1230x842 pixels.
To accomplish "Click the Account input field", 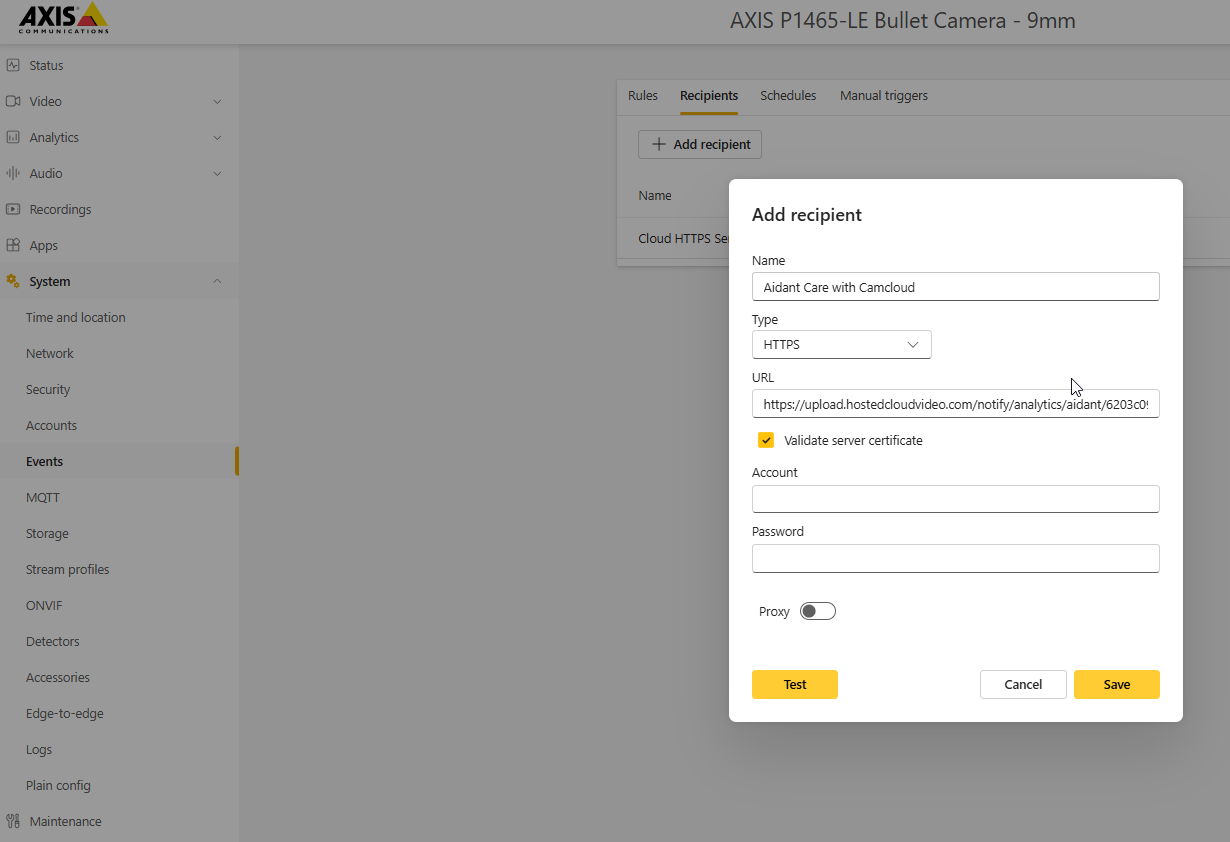I will pyautogui.click(x=955, y=499).
